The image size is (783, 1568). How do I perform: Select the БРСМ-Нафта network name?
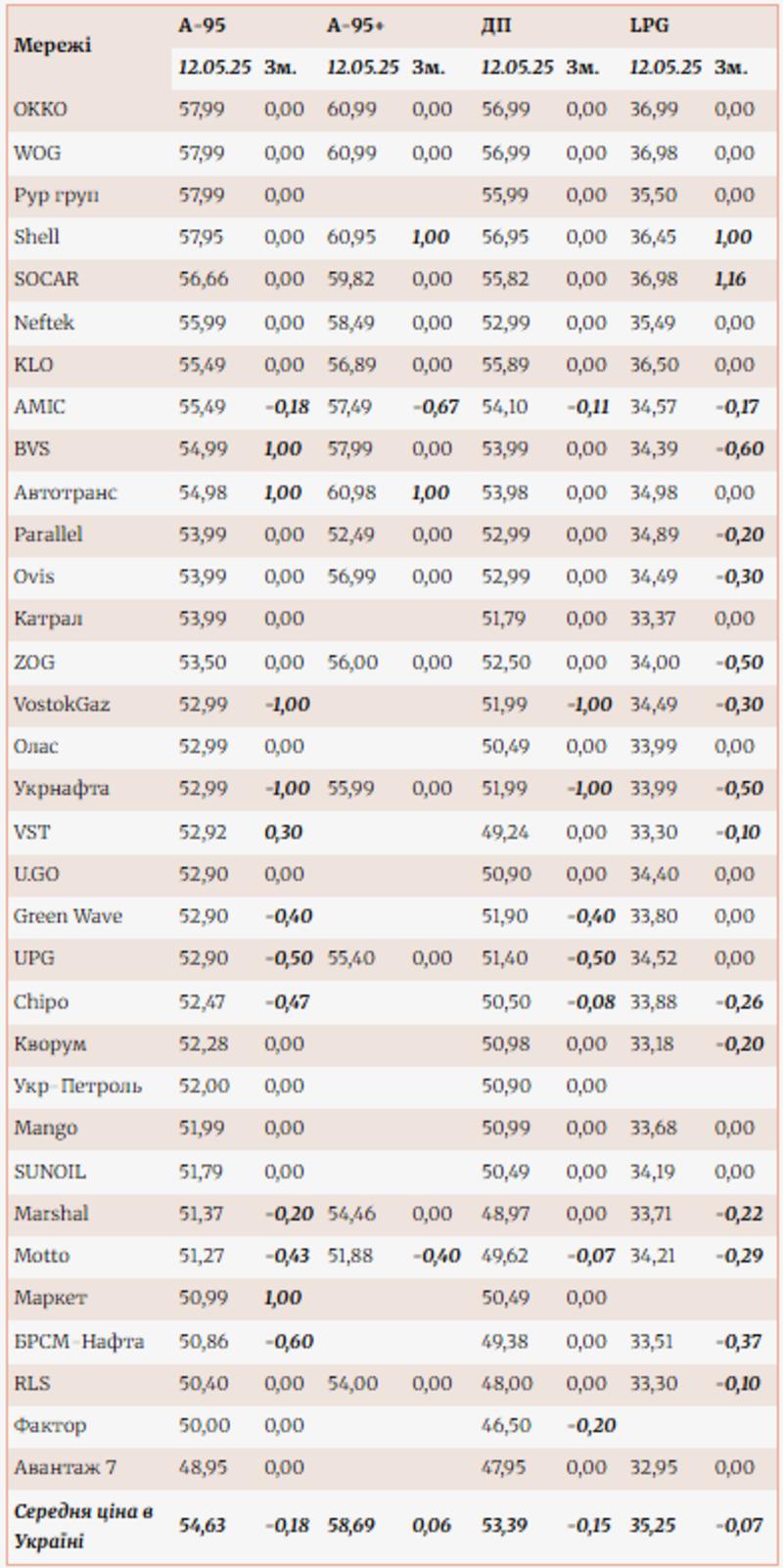[78, 1341]
